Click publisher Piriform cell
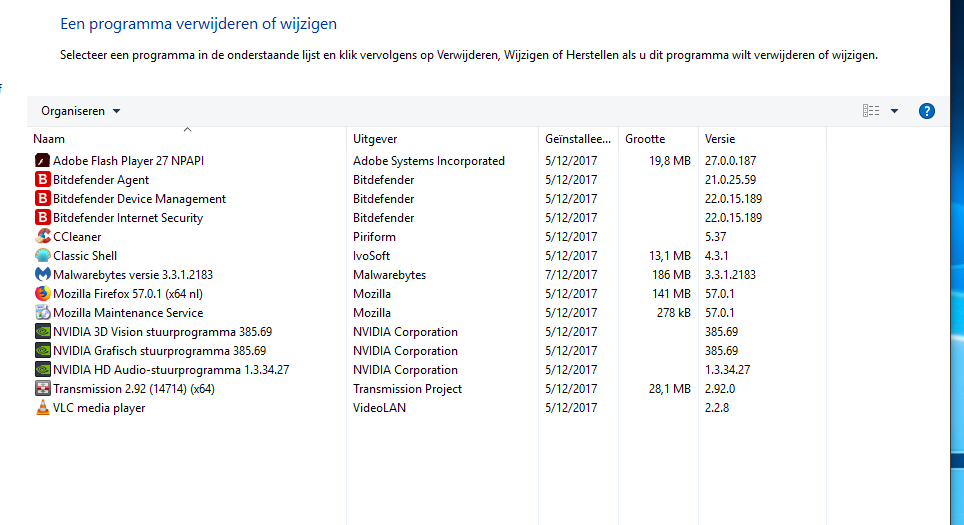 tap(374, 237)
